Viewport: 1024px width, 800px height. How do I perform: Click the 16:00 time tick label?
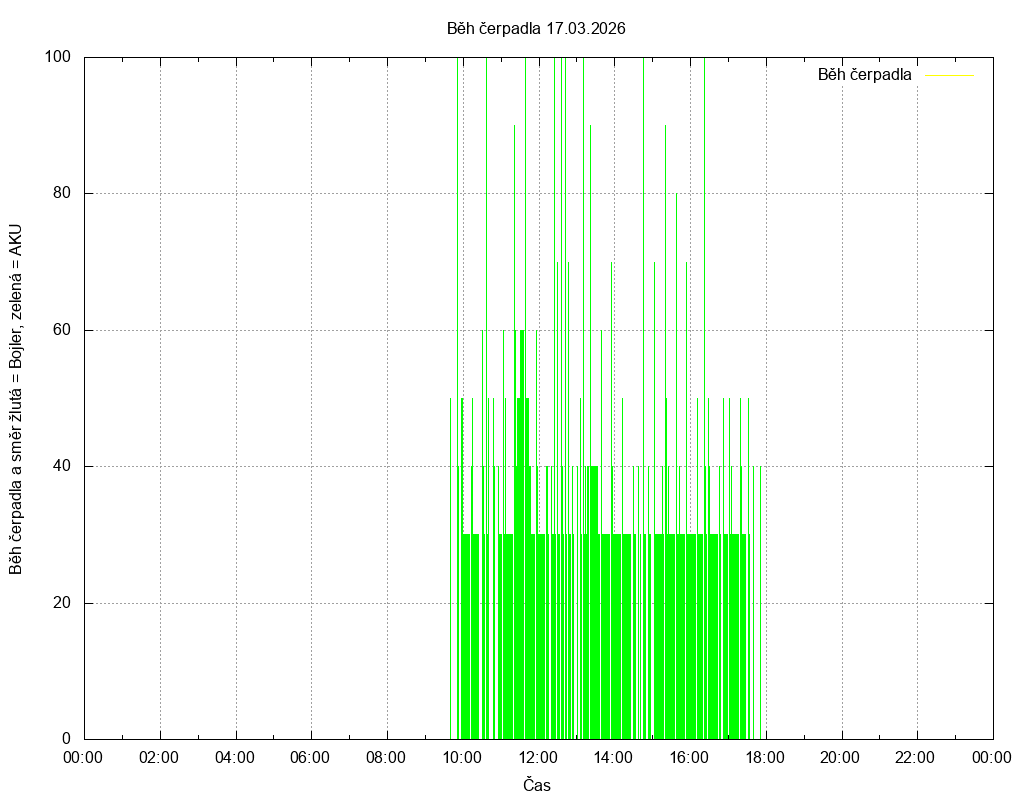689,757
